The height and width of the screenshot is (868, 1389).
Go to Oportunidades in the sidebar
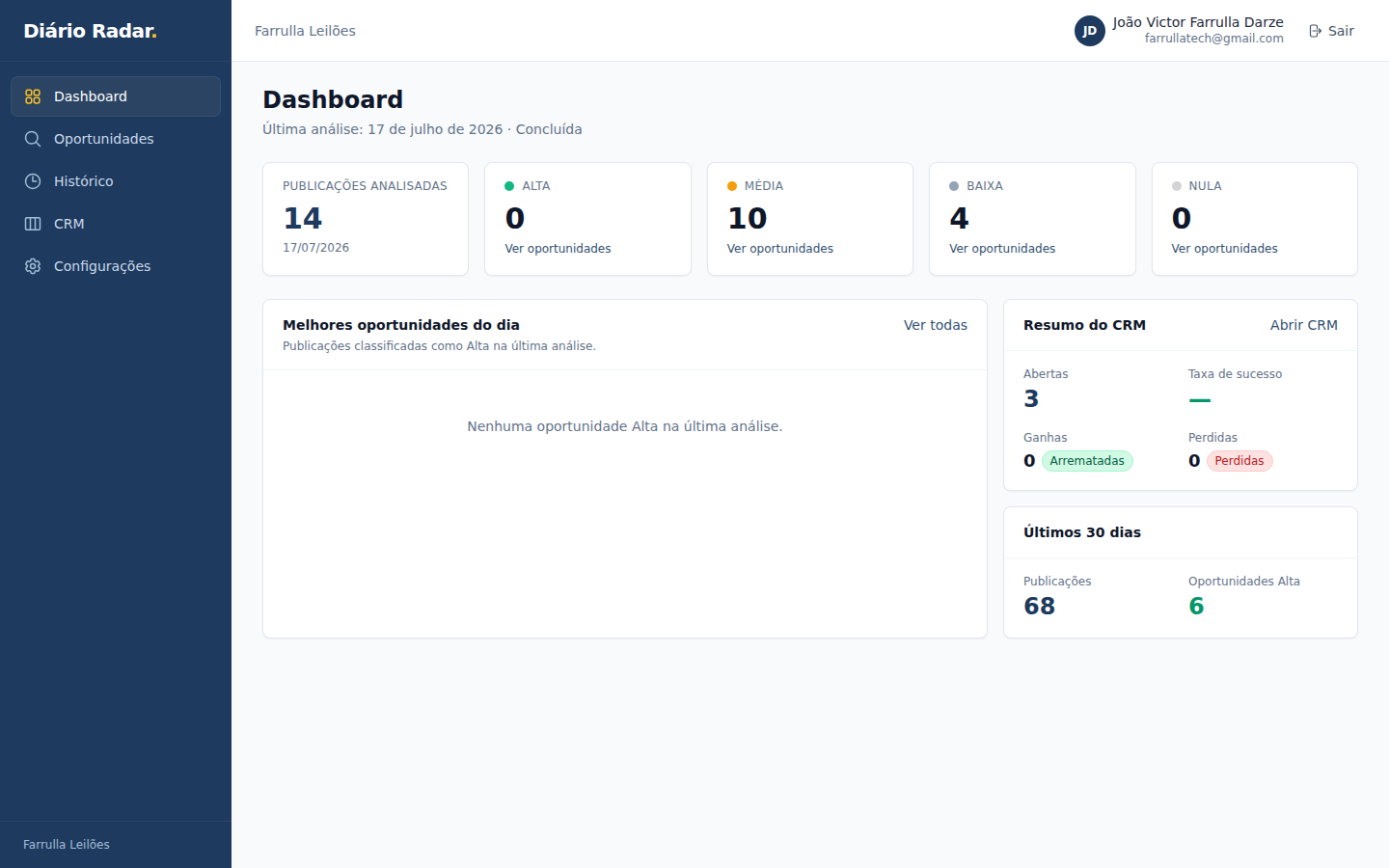(116, 139)
